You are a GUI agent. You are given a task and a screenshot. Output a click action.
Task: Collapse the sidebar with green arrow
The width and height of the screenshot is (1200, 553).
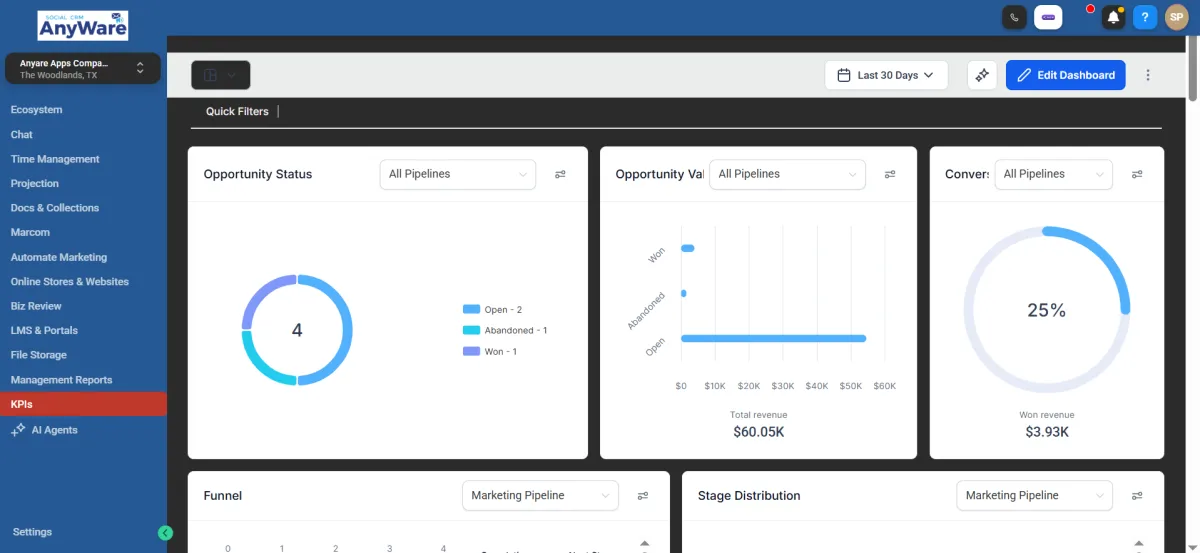click(x=165, y=533)
